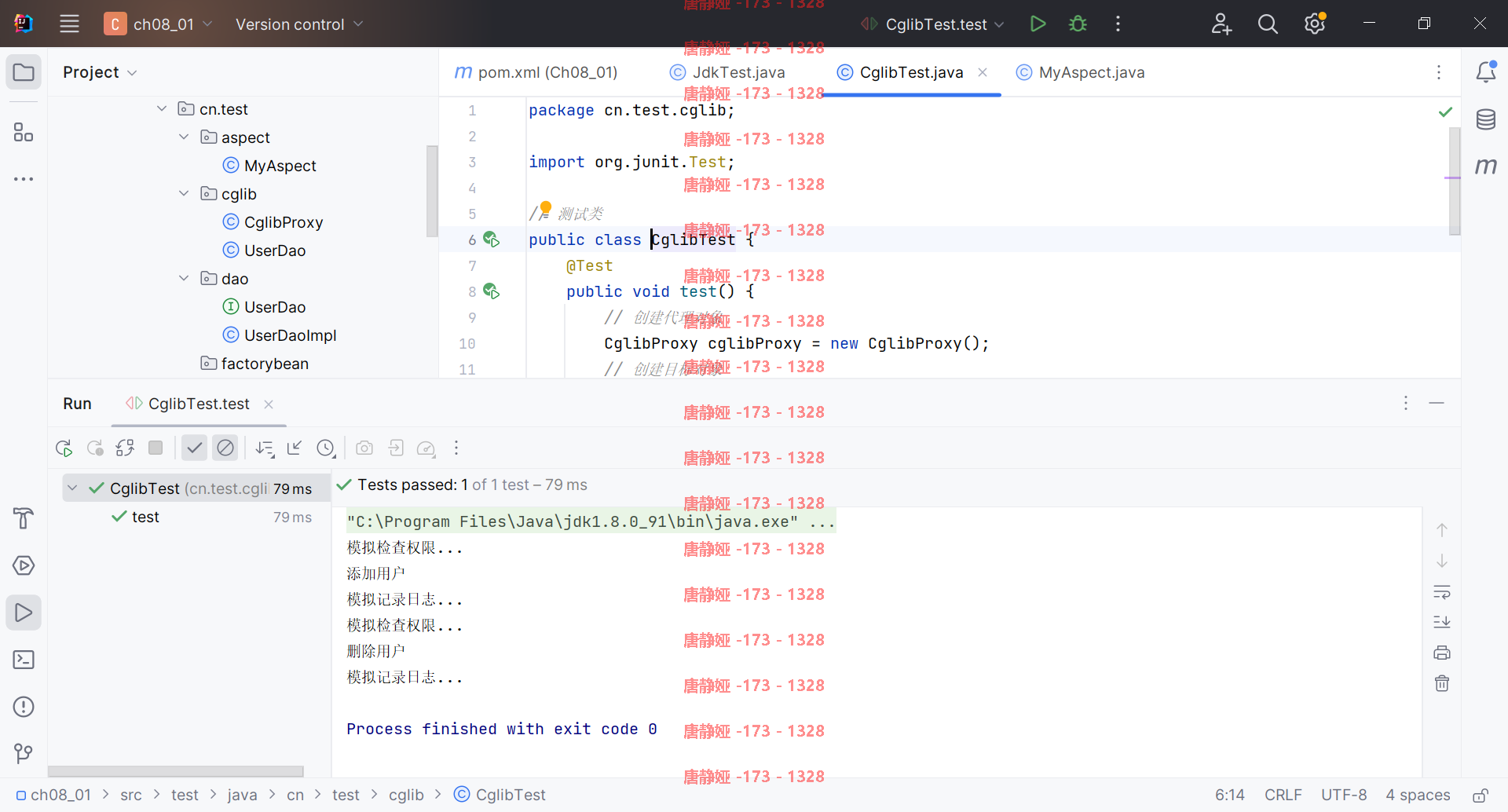Collapse the dao package
Viewport: 1508px width, 812px height.
(184, 278)
